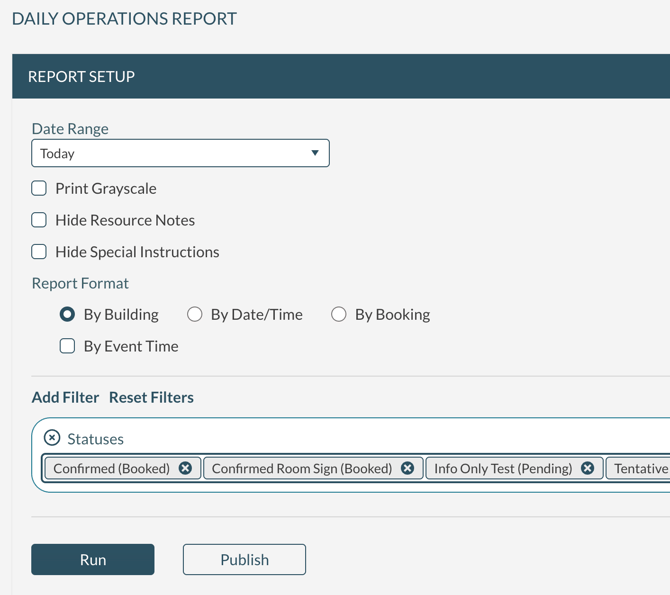Screen dimensions: 670x595
Task: Remove the Confirmed (Booked) status chip
Action: [185, 468]
